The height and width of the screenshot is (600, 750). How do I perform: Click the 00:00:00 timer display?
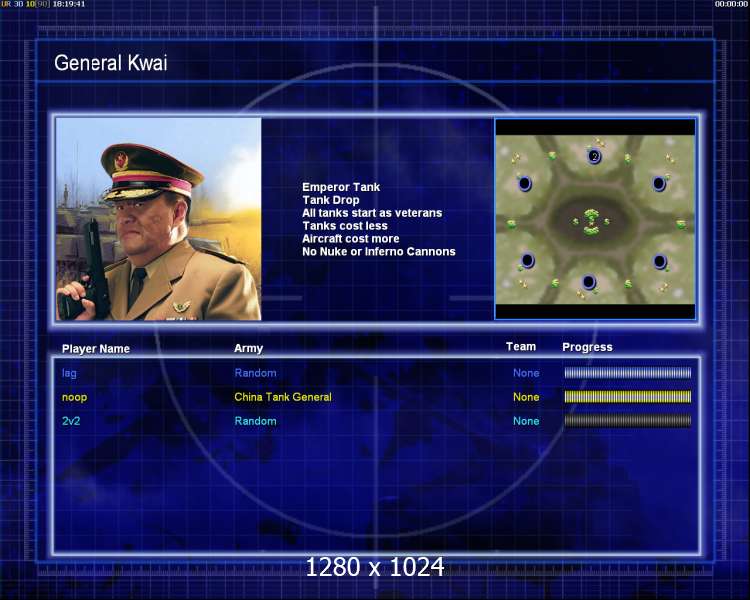(731, 4)
